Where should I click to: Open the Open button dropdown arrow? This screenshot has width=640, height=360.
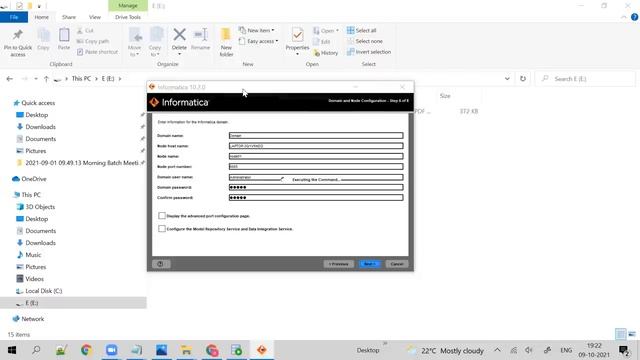pos(337,31)
